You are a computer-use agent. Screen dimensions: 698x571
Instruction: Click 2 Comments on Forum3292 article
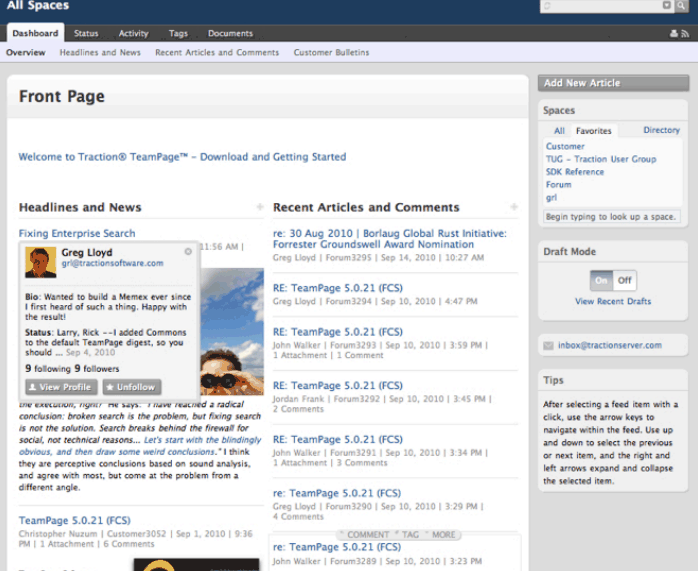tap(298, 409)
